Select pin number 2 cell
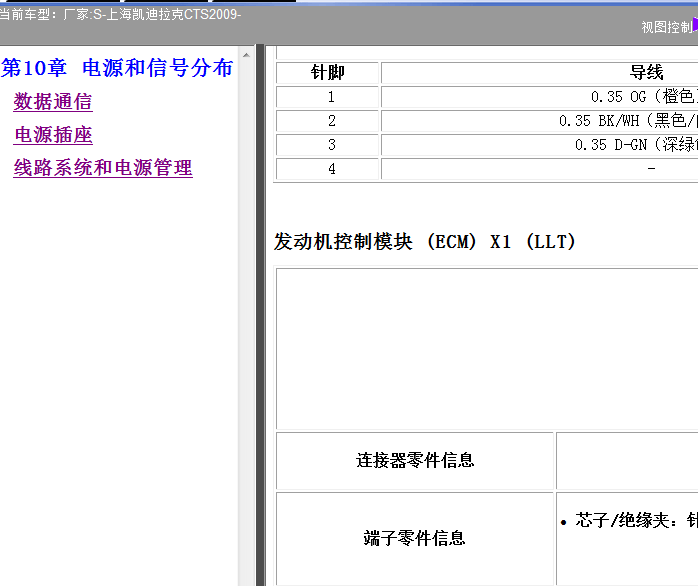Viewport: 698px width, 586px height. [327, 121]
